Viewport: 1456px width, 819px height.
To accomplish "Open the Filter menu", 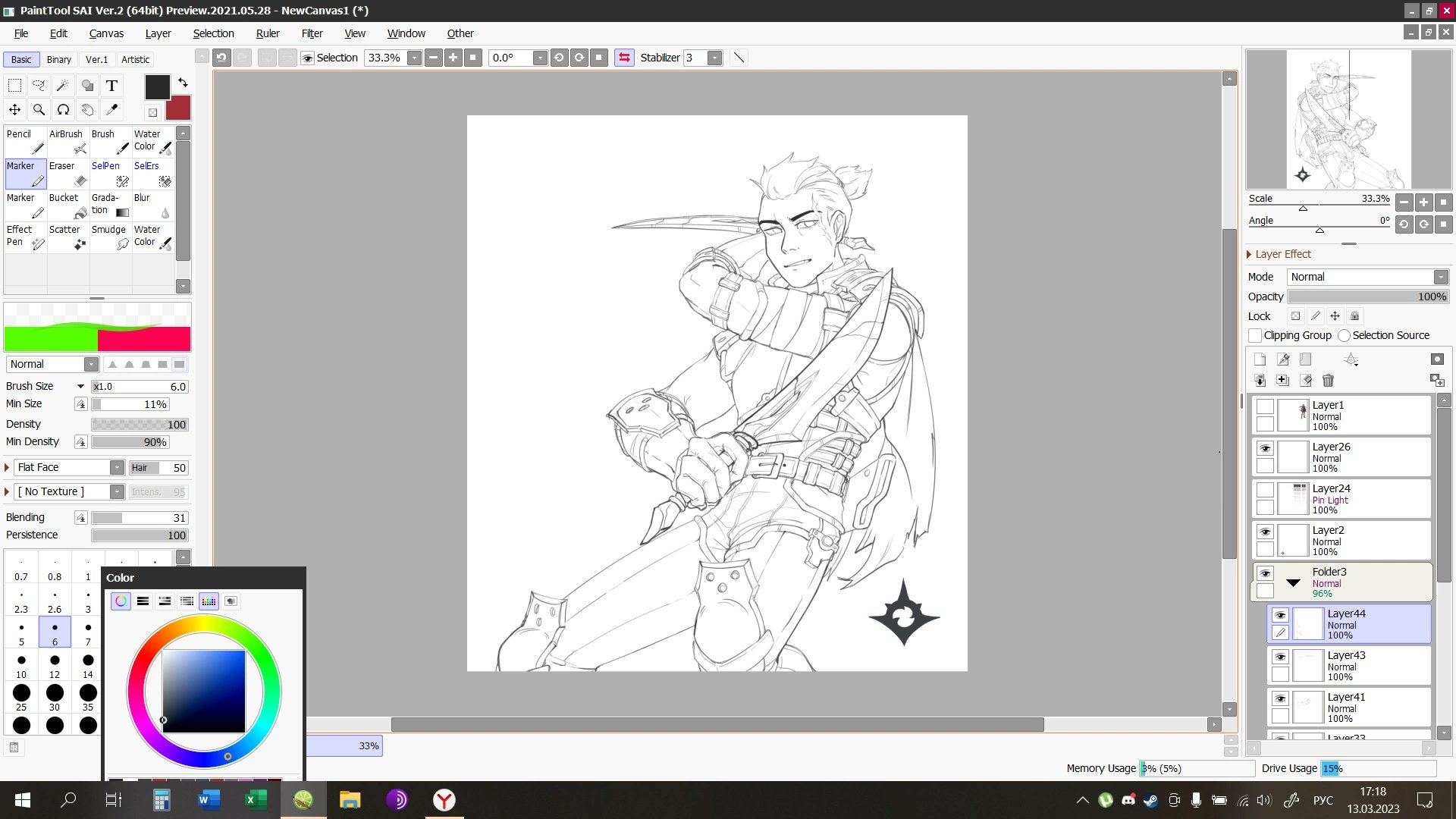I will click(x=312, y=33).
